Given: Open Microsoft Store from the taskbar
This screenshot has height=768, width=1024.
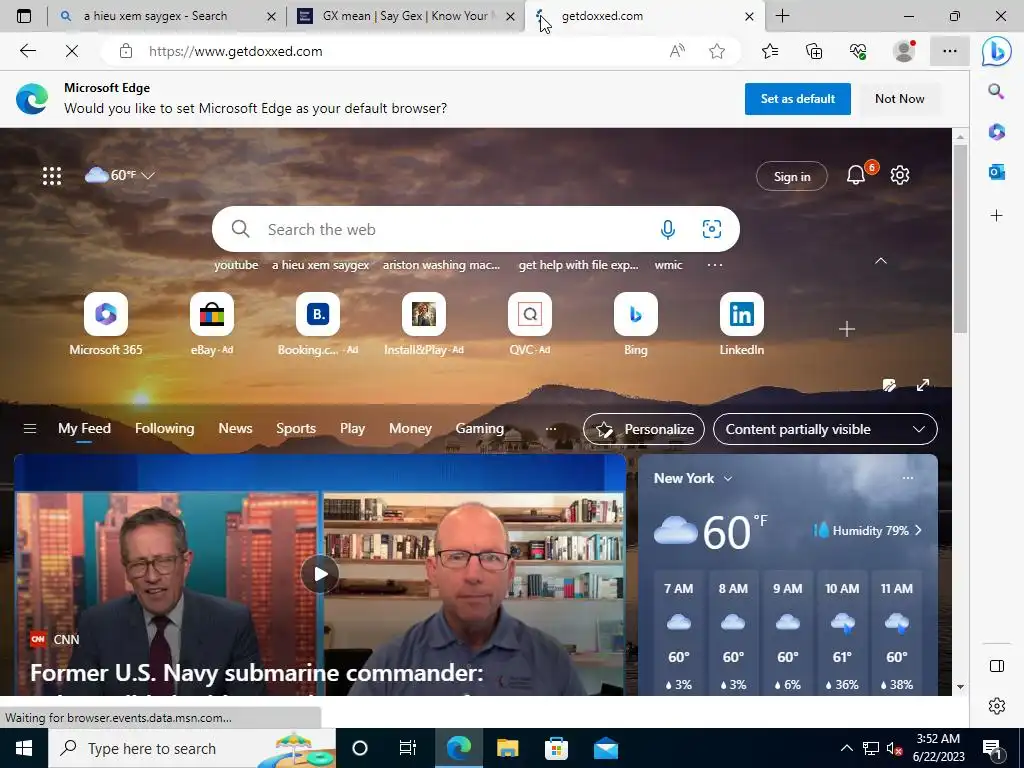Looking at the screenshot, I should [x=556, y=748].
